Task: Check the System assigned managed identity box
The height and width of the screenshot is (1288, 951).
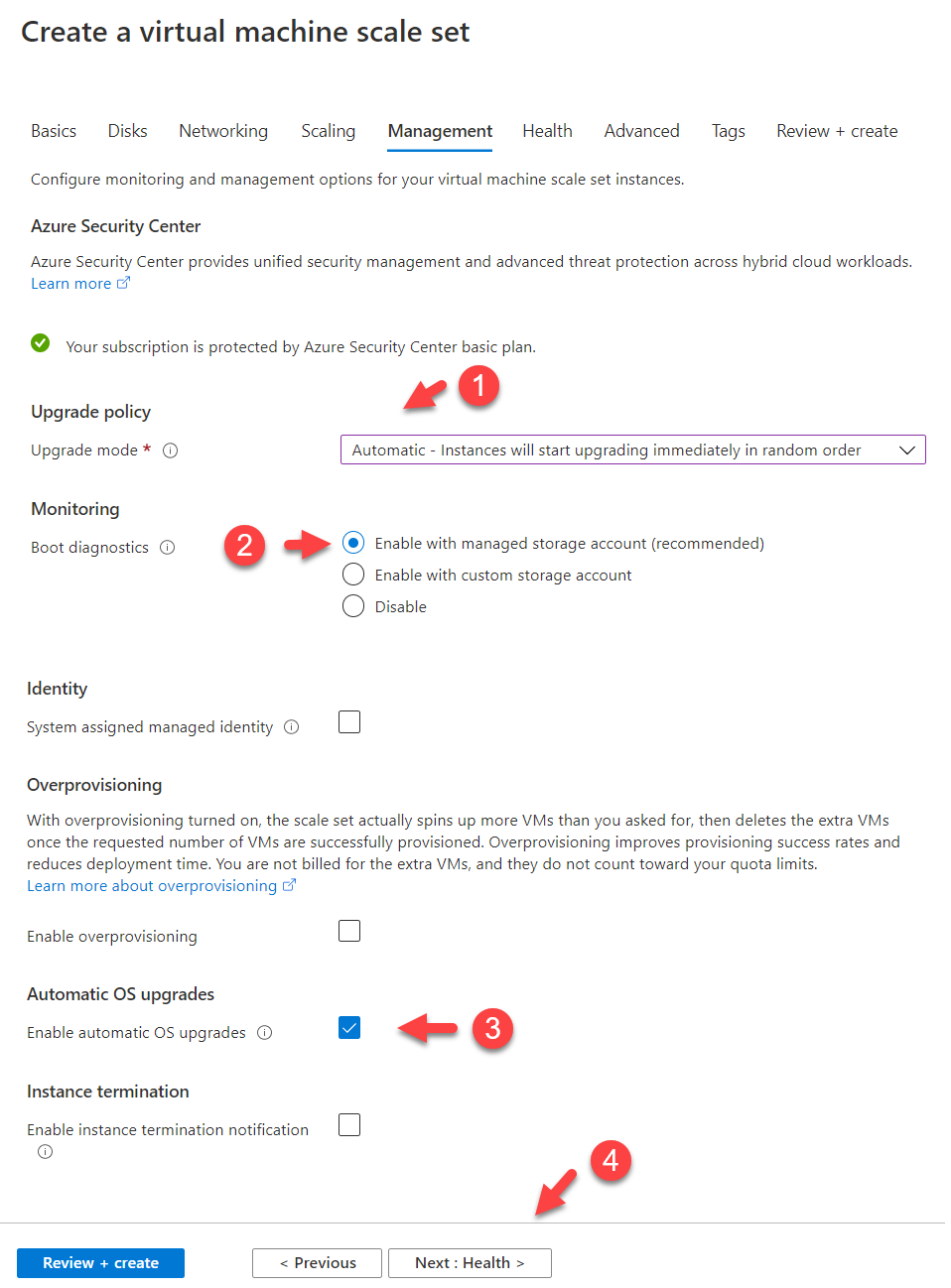Action: coord(349,722)
